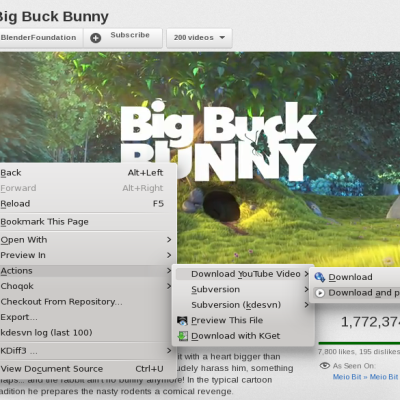This screenshot has height=400, width=400.
Task: Click the eye icon next to As Seen On
Action: (x=324, y=366)
